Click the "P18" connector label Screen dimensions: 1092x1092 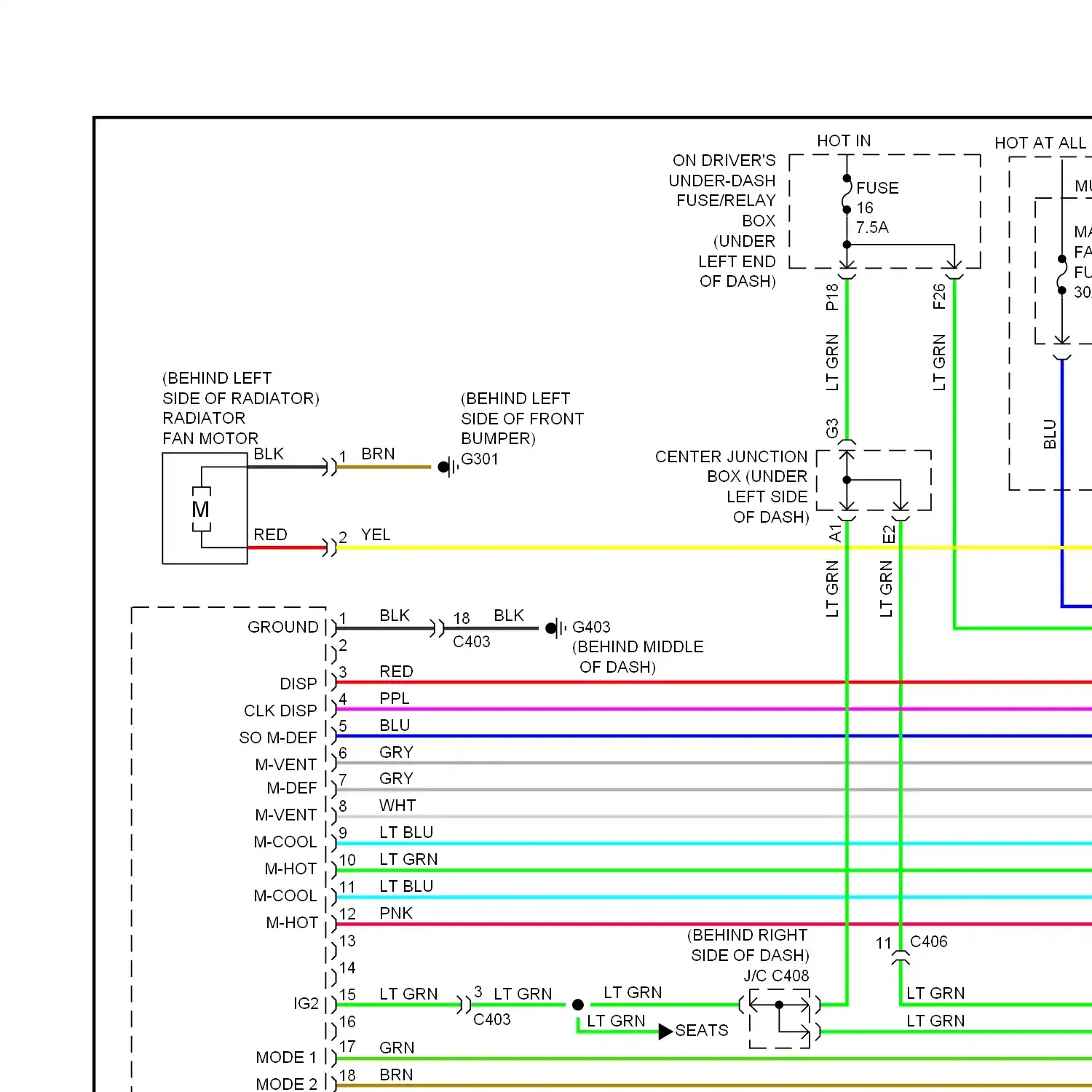(832, 297)
